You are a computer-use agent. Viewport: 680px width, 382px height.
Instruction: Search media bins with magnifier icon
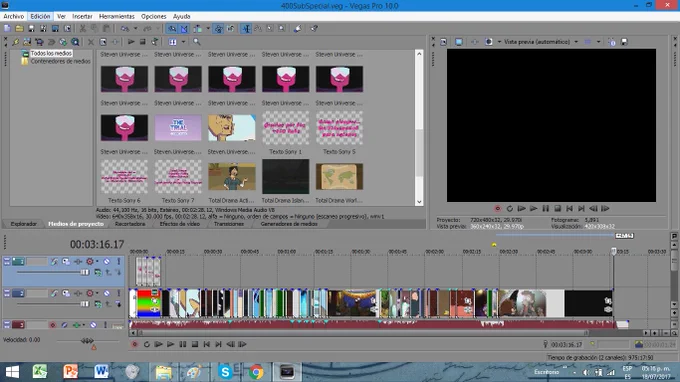tap(197, 42)
